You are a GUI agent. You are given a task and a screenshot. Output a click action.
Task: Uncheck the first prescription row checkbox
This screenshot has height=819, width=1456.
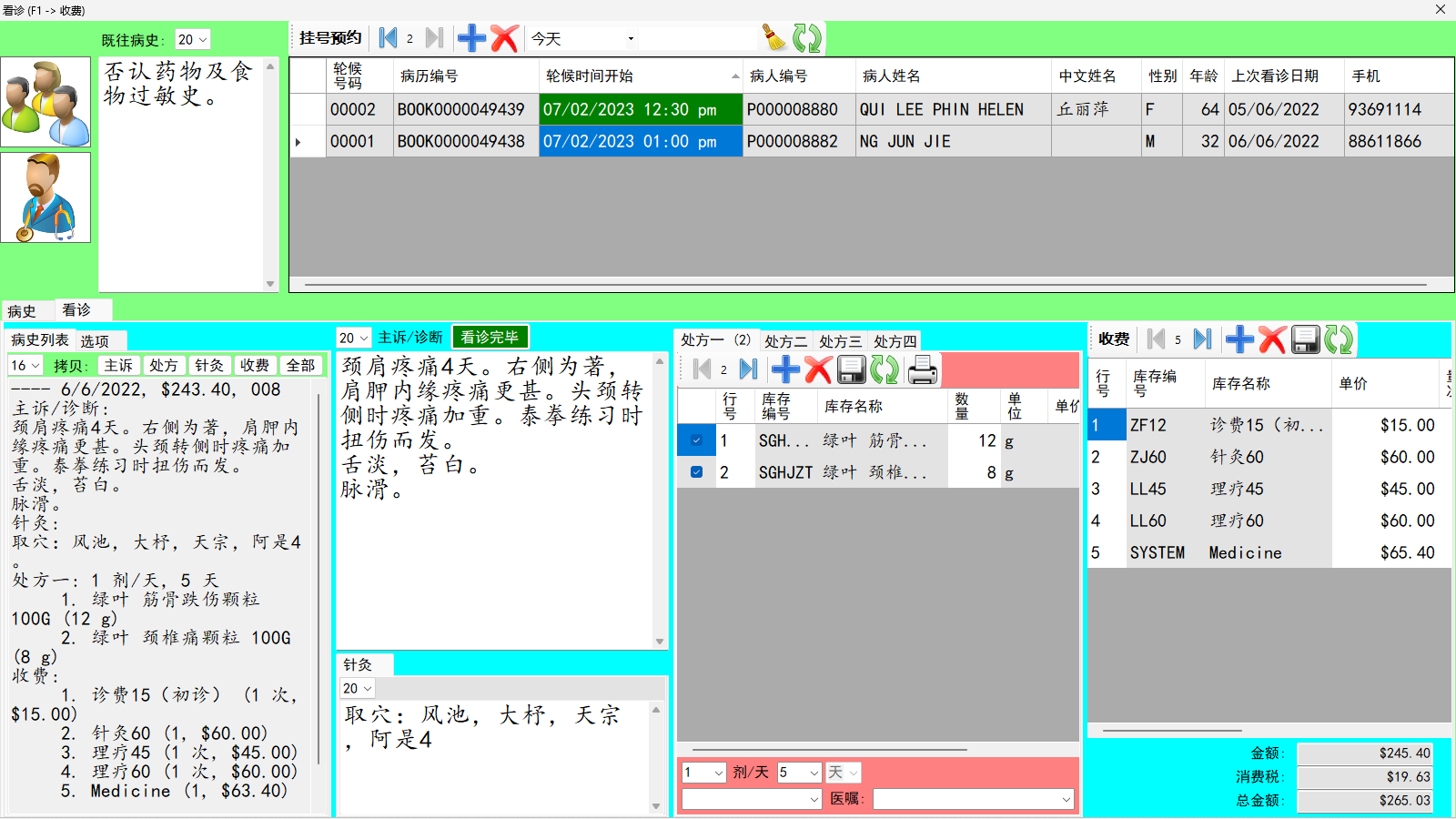(x=696, y=440)
